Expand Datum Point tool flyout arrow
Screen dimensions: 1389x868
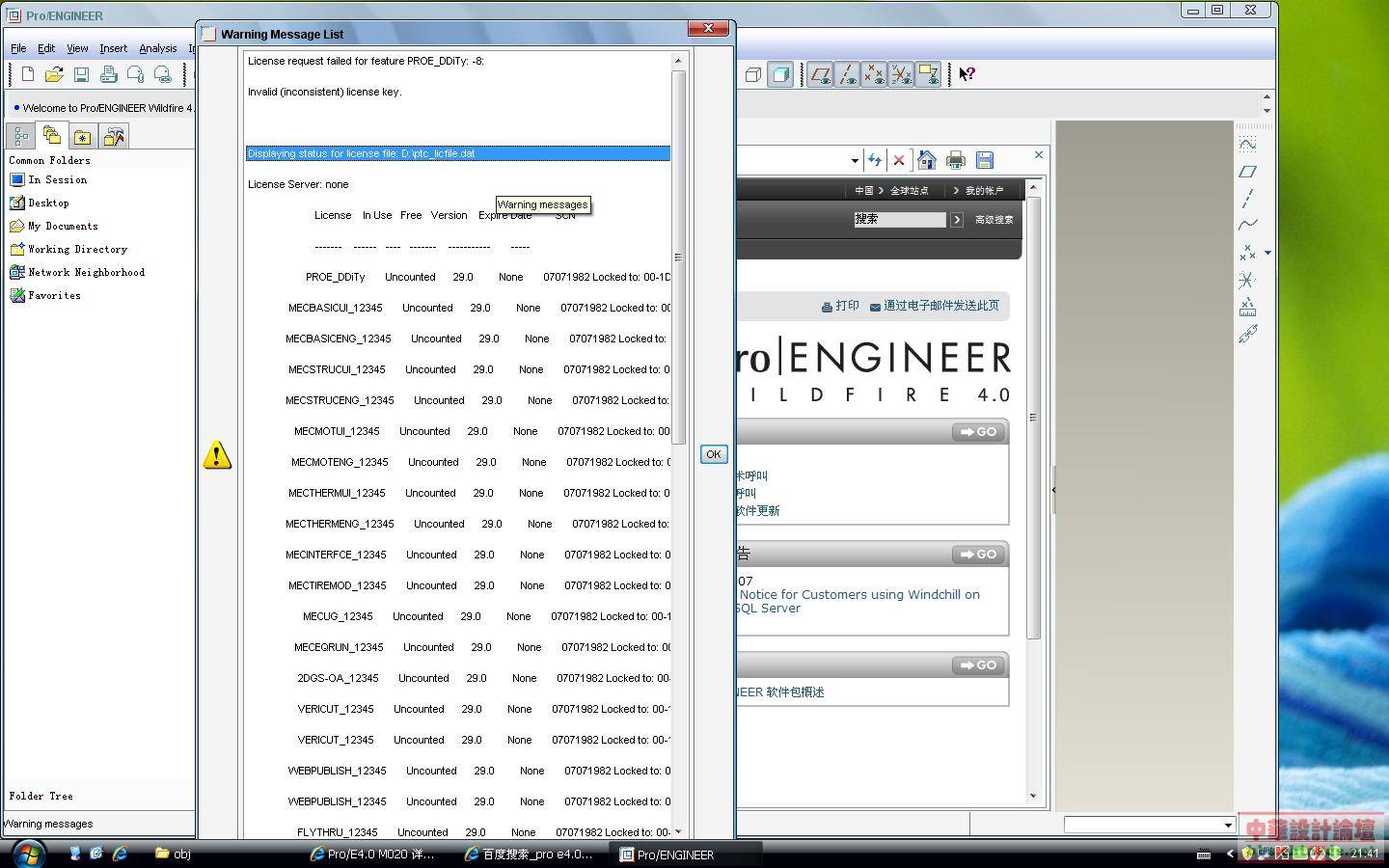pyautogui.click(x=1267, y=253)
